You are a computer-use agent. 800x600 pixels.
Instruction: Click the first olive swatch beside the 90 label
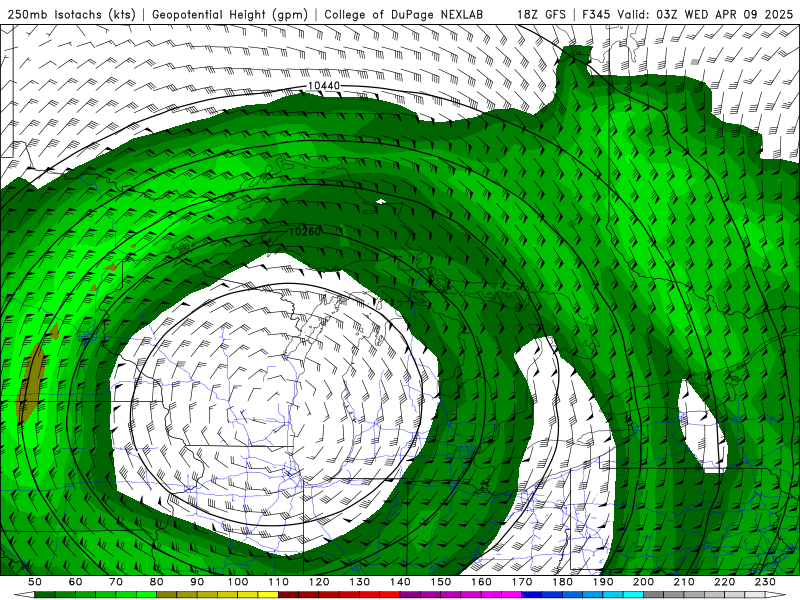[x=166, y=595]
